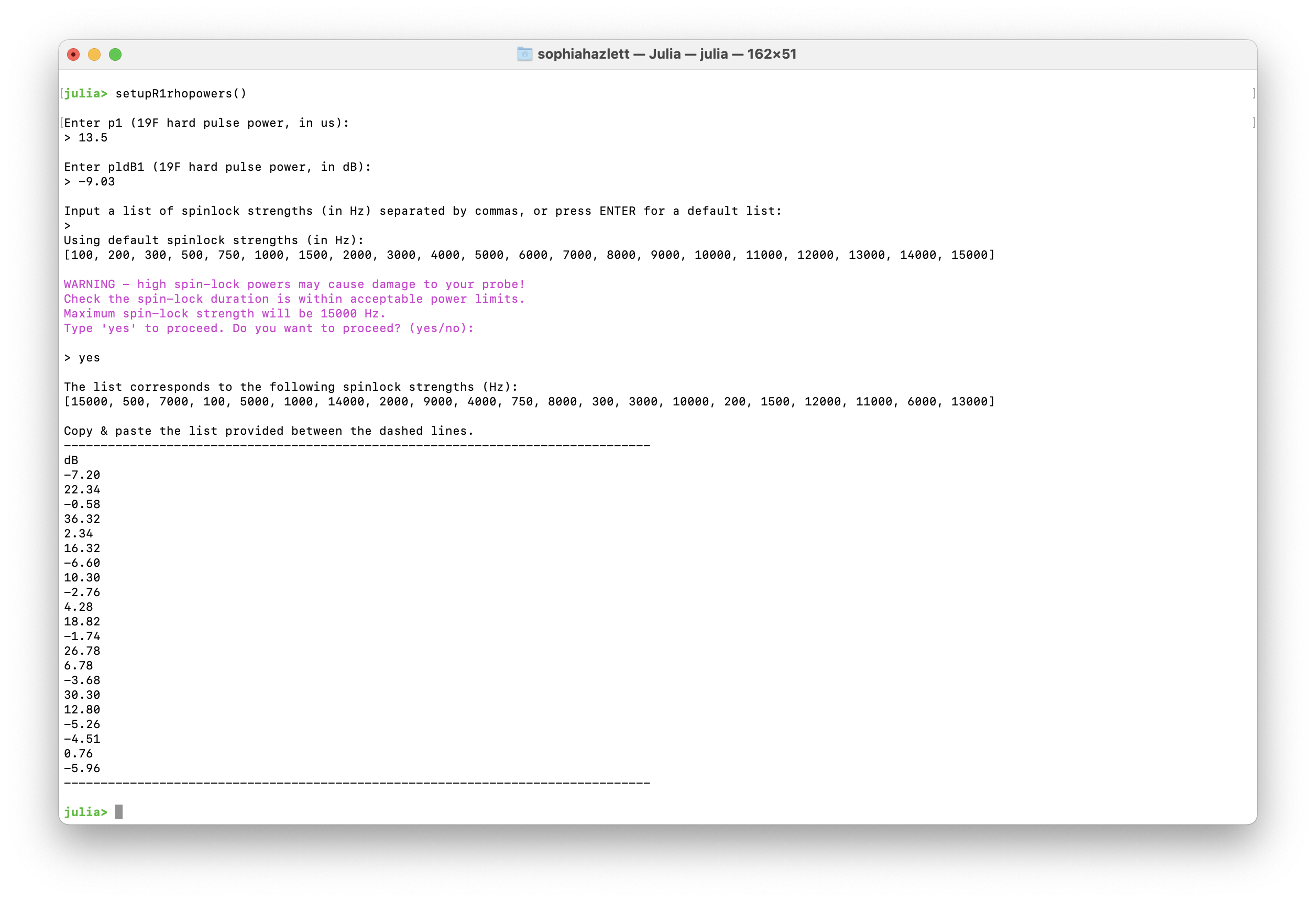The width and height of the screenshot is (1316, 902).
Task: Click the lower dashed separator line
Action: tap(357, 783)
